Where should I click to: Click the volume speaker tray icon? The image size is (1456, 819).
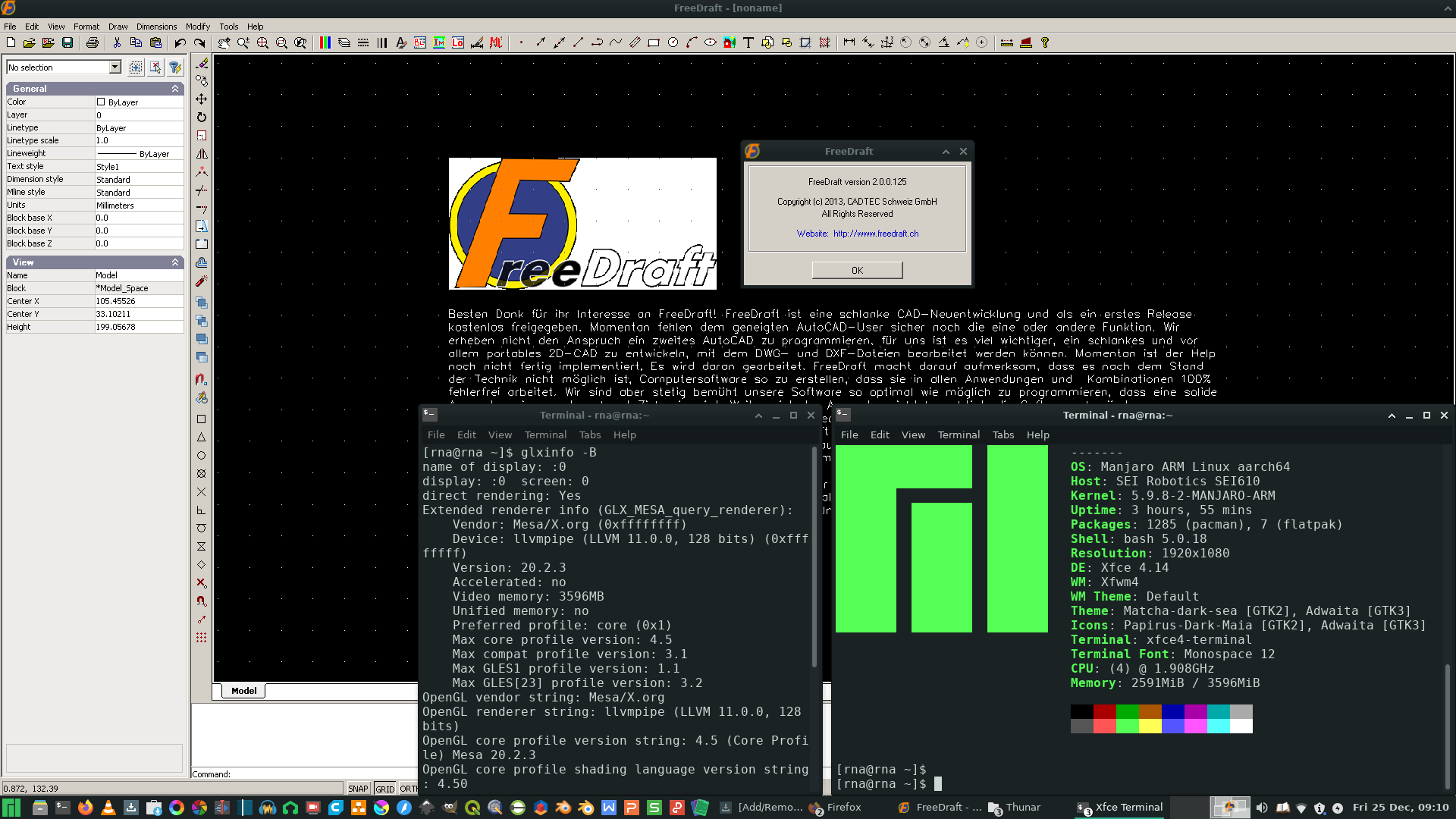[1262, 808]
